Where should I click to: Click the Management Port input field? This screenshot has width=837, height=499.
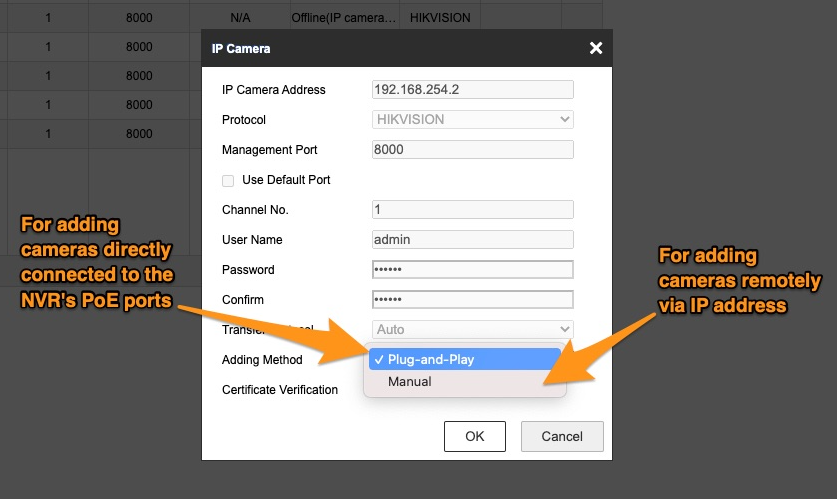472,149
